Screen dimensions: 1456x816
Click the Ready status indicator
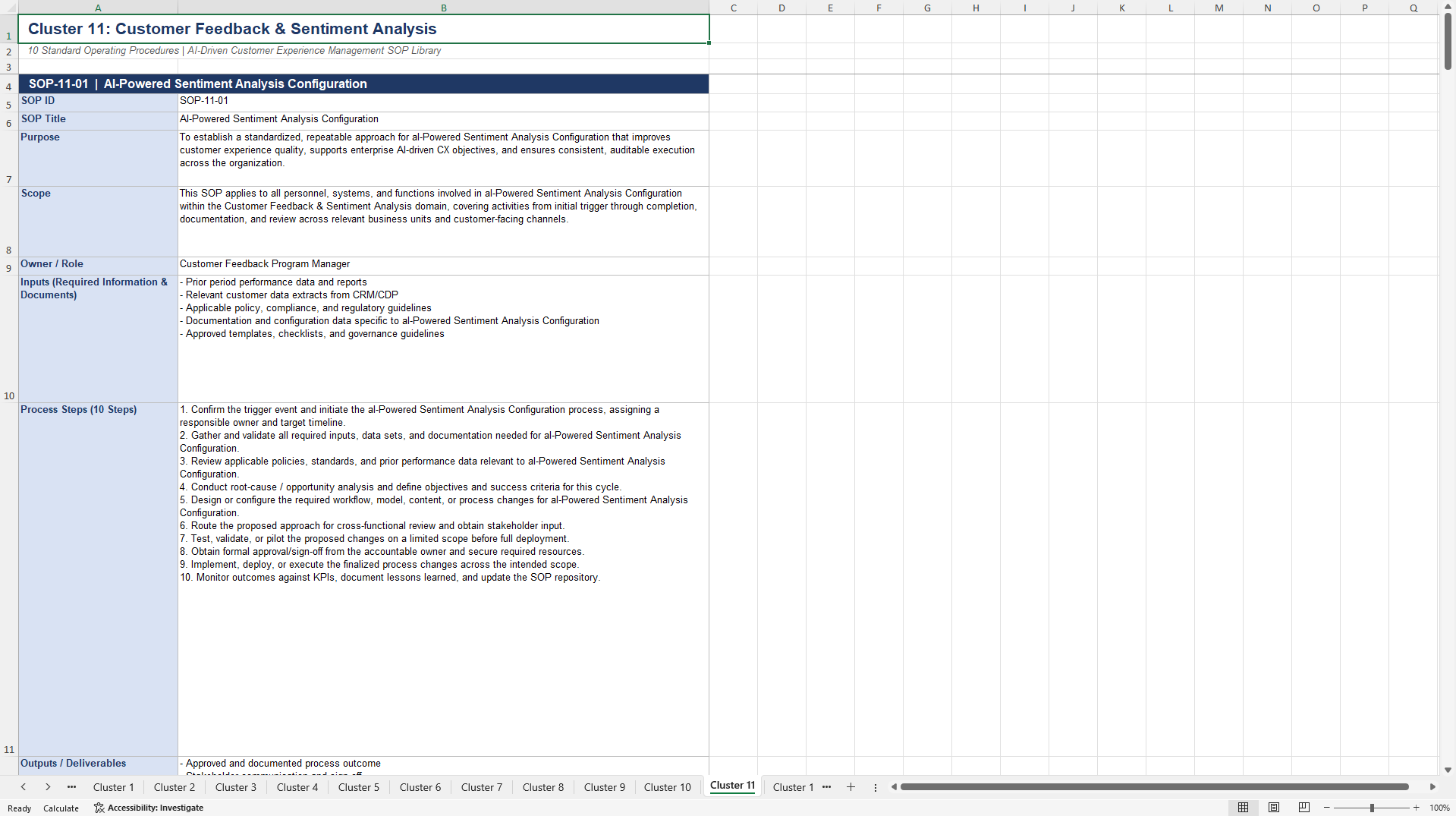(x=19, y=808)
